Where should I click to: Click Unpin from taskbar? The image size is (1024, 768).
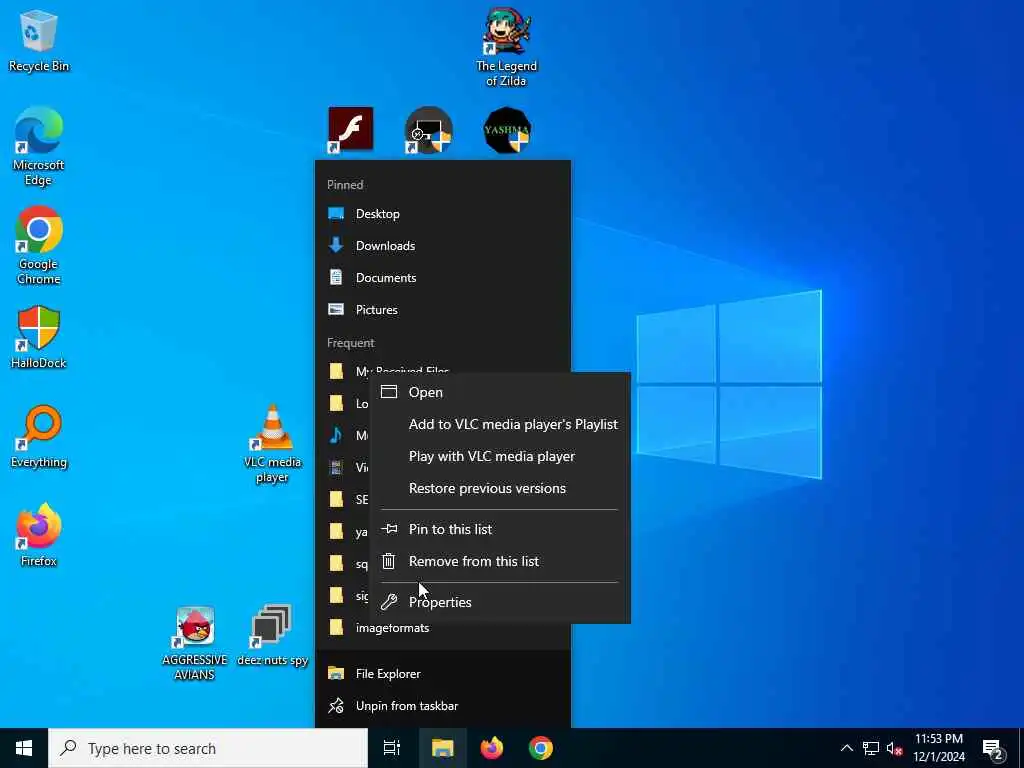(x=443, y=705)
